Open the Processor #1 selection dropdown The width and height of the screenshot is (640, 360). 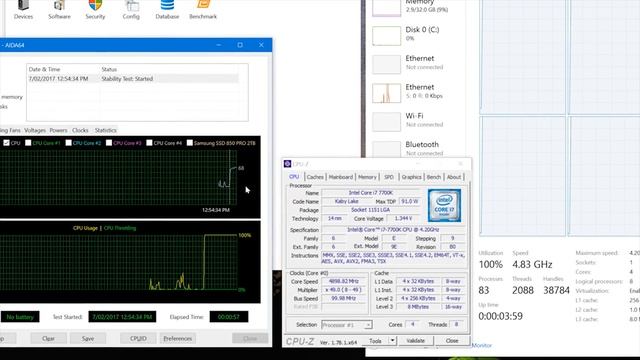(x=347, y=325)
